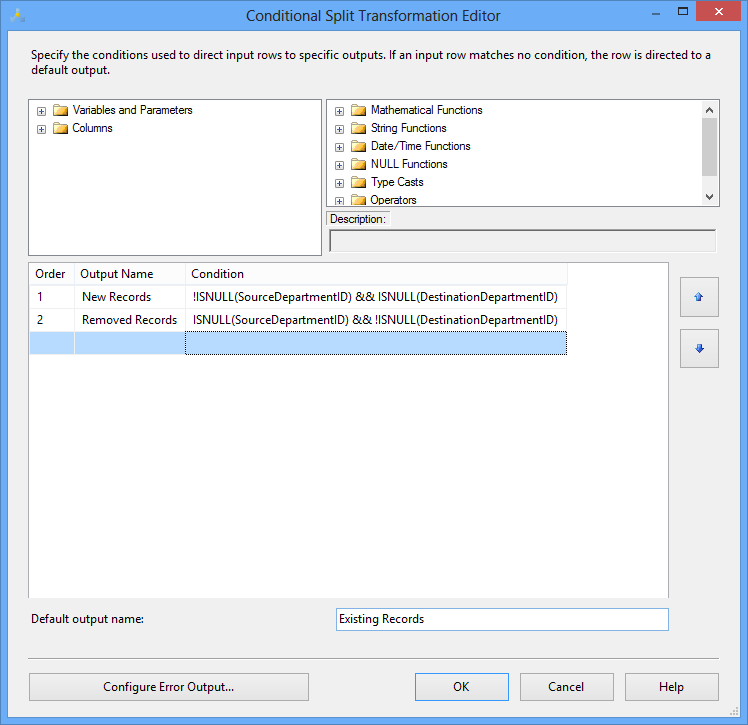748x725 pixels.
Task: Click the String Functions folder icon
Action: click(358, 128)
